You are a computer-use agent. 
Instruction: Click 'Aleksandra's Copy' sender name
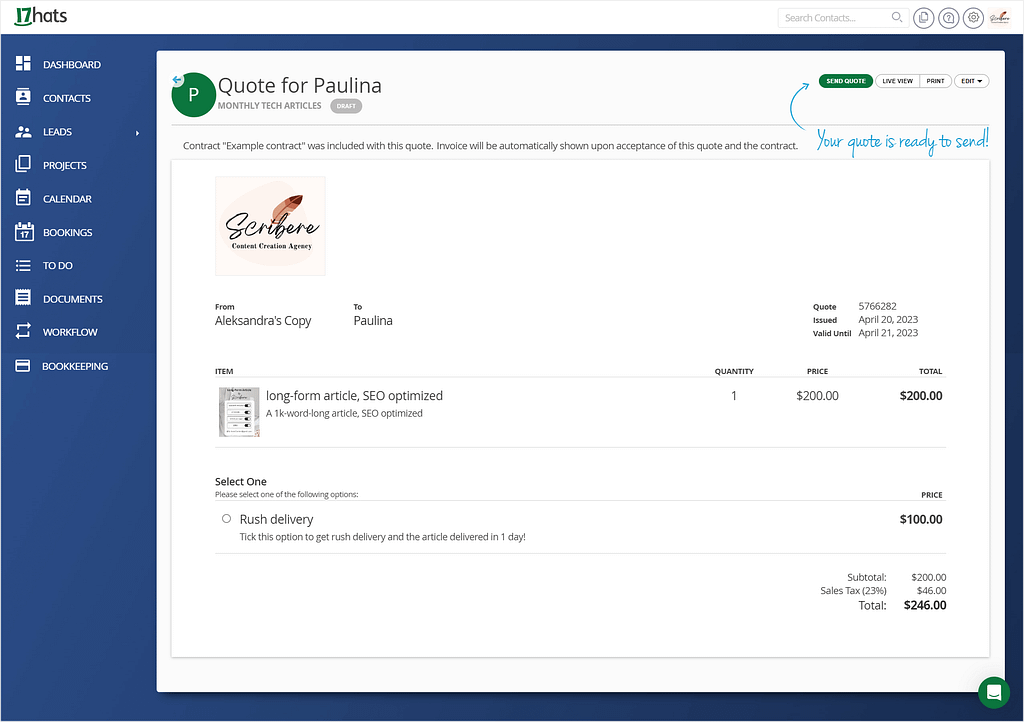click(263, 321)
